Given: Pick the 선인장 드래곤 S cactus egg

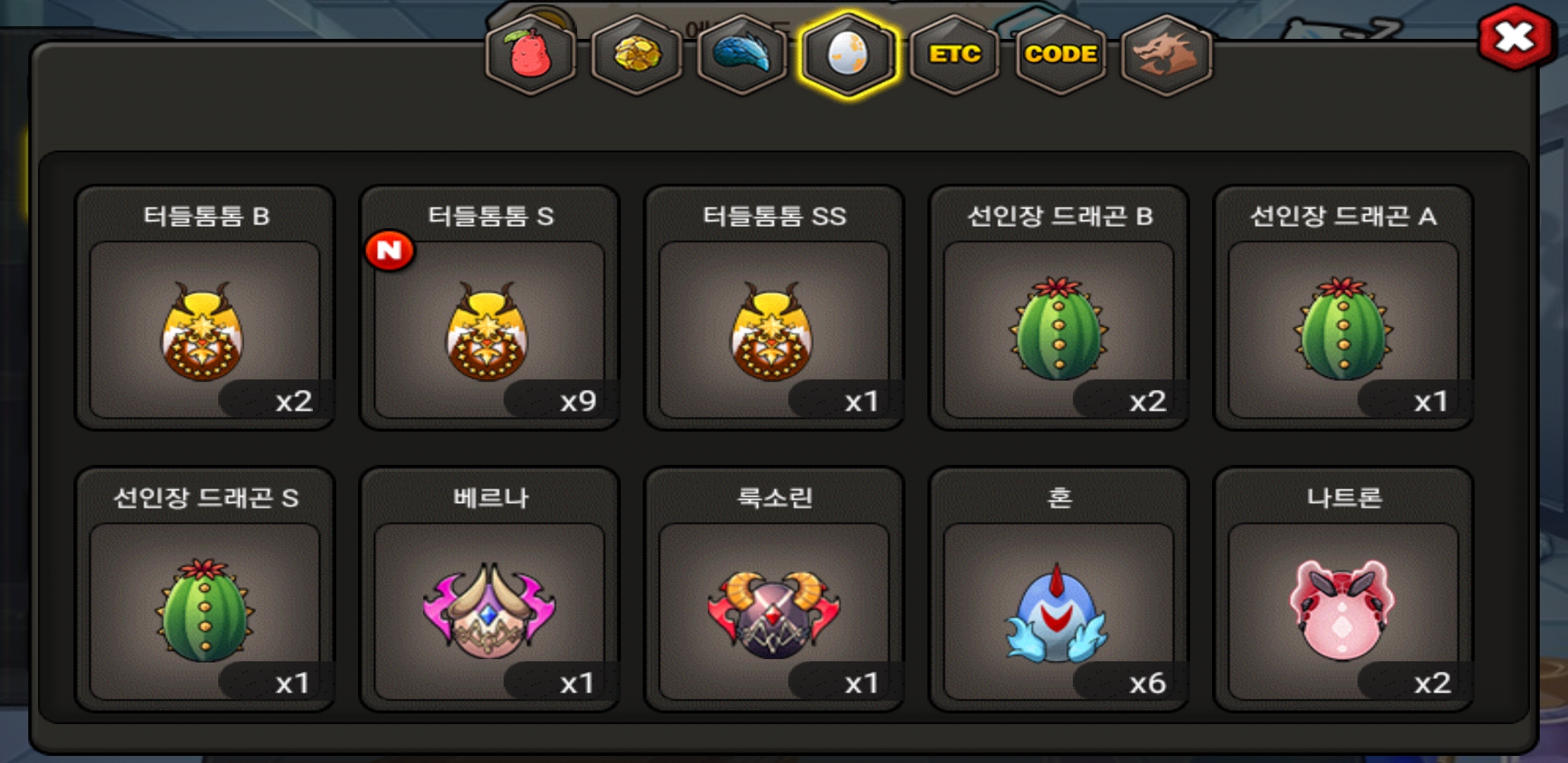Looking at the screenshot, I should 205,589.
